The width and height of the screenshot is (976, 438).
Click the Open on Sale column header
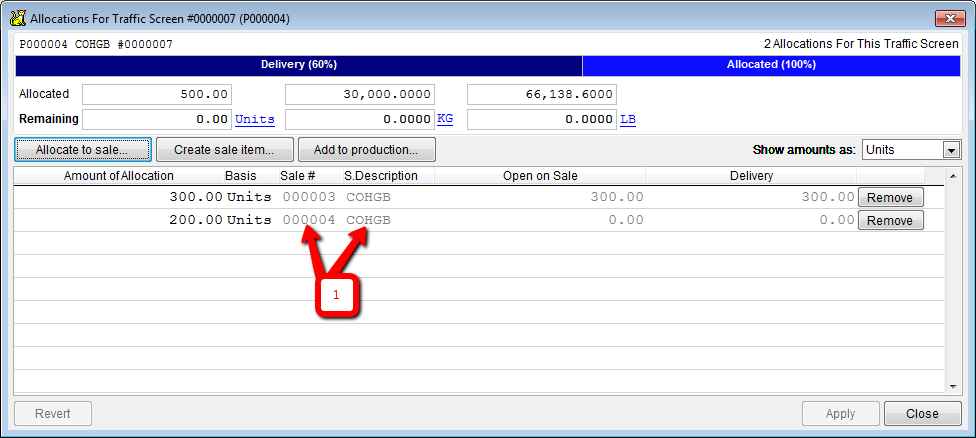coord(540,176)
